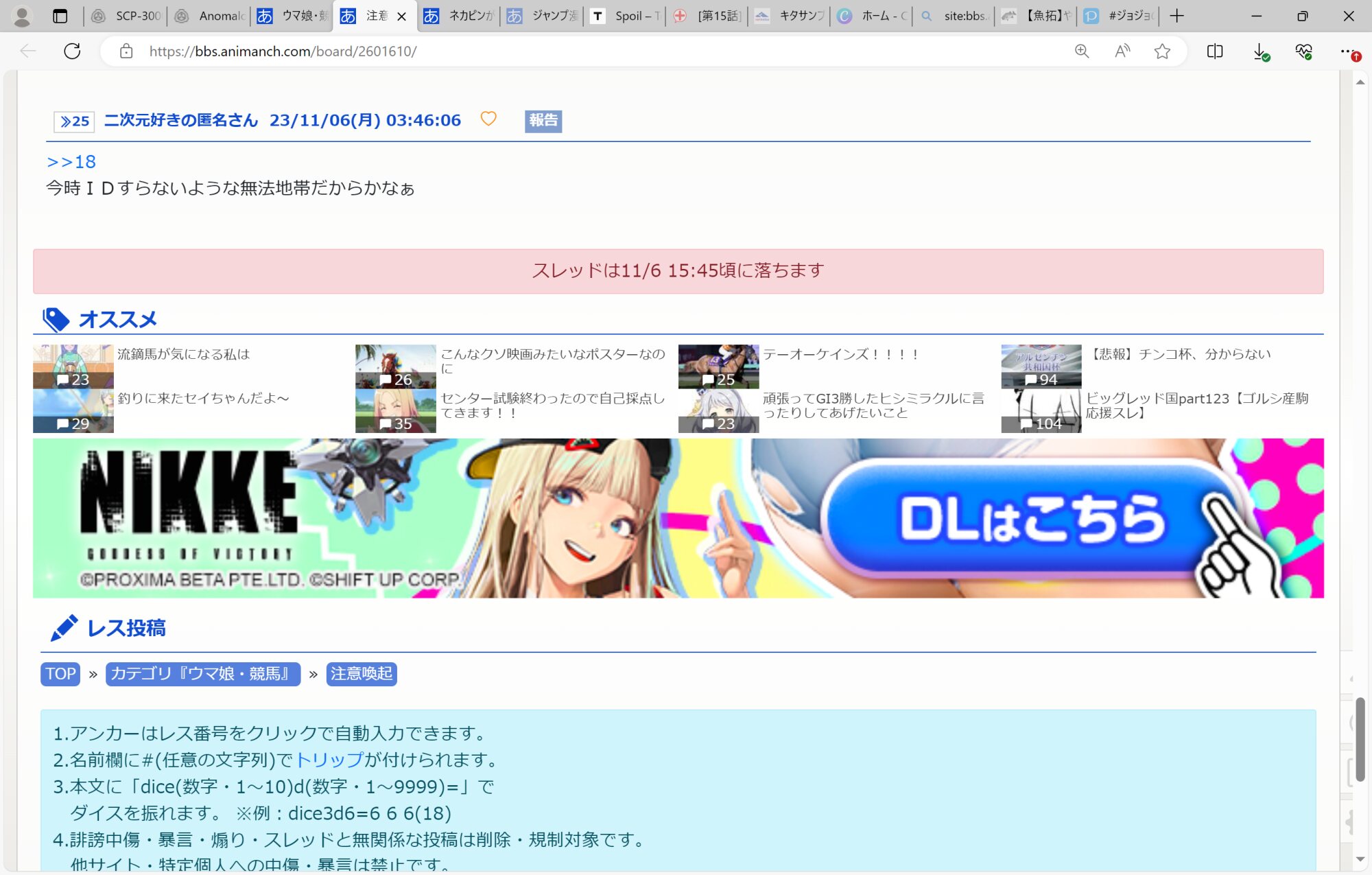Click the レス投稿 pencil icon
The height and width of the screenshot is (875, 1372).
(x=64, y=628)
